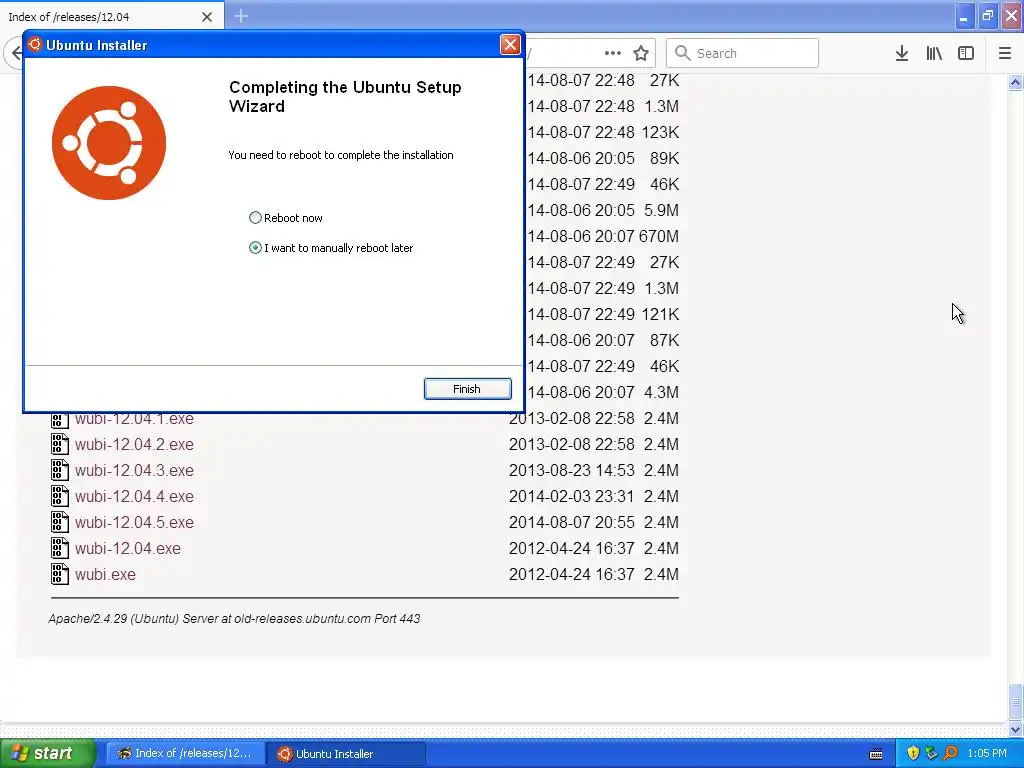Open the wubi-12.04.2.exe link

click(x=134, y=444)
